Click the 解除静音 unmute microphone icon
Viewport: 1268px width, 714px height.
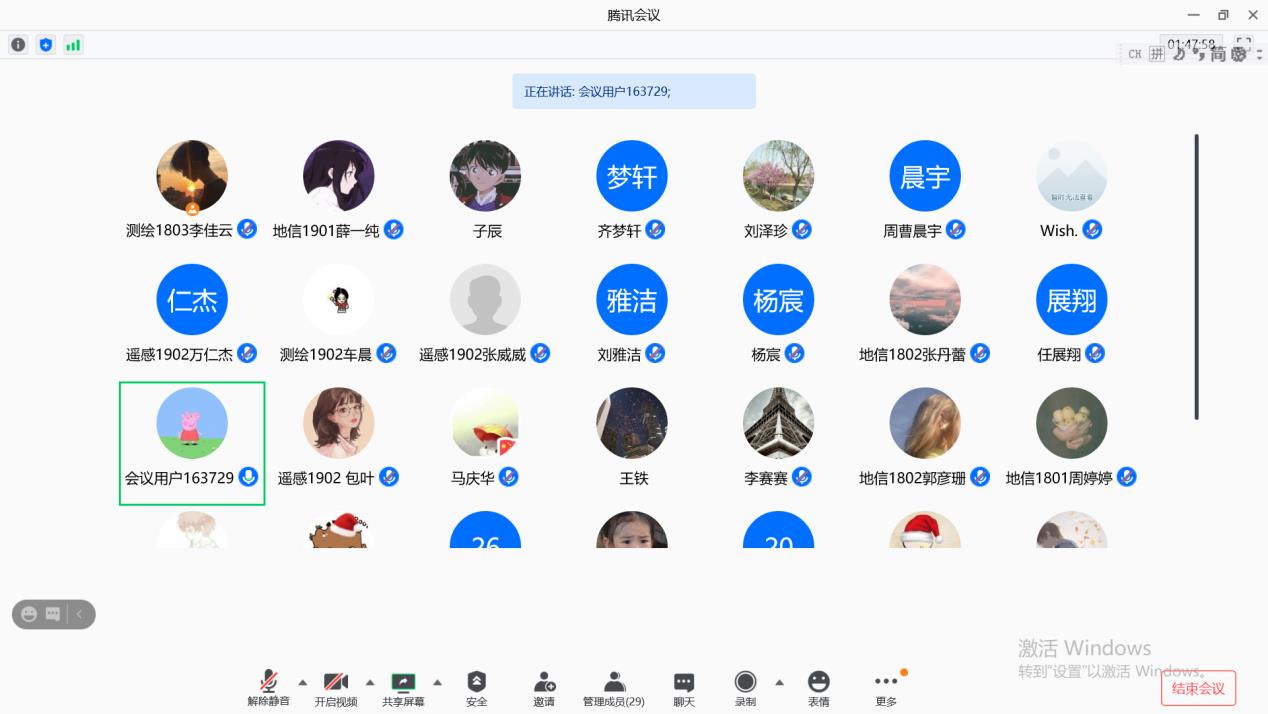[x=268, y=683]
